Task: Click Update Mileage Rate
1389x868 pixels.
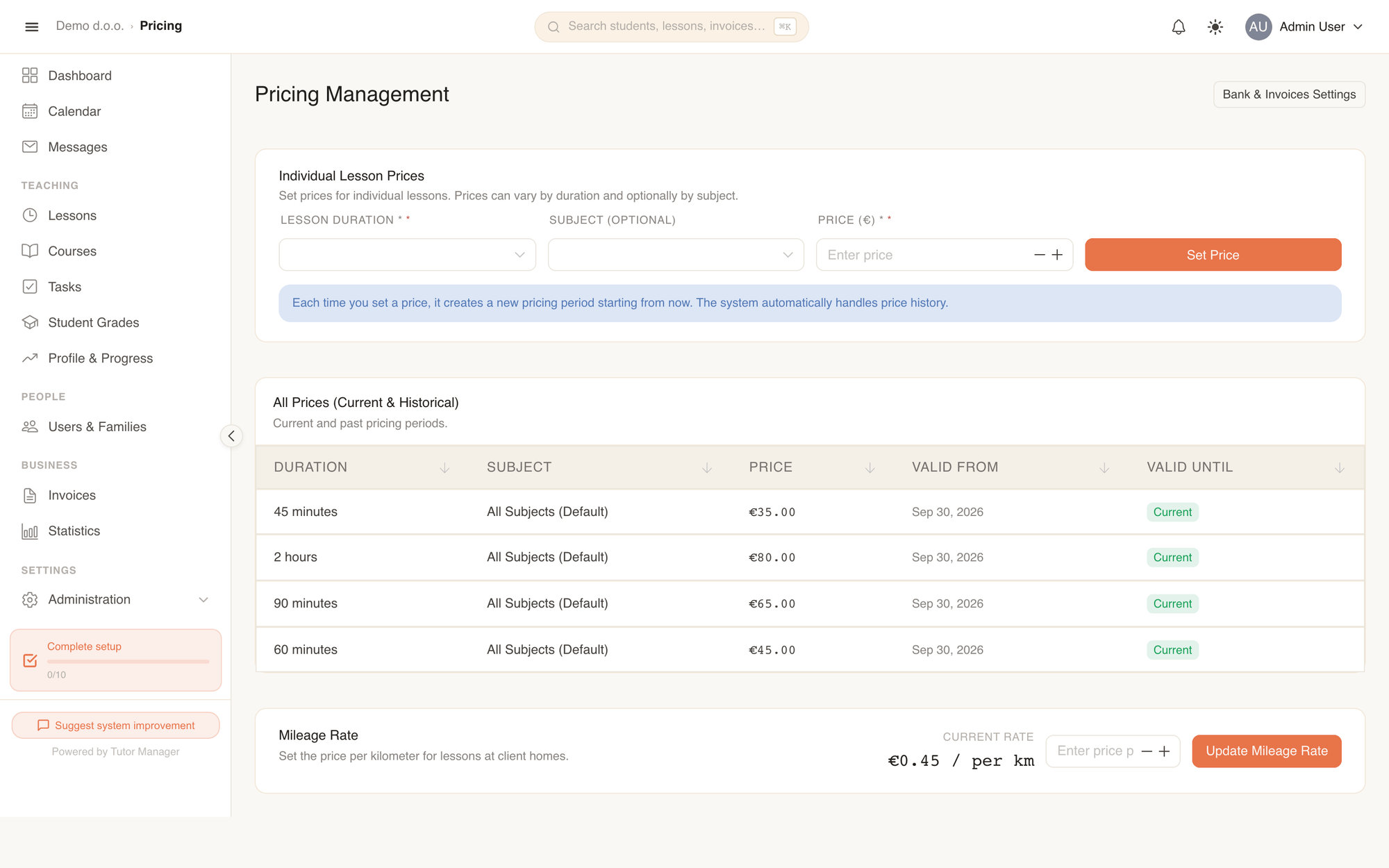Action: (1267, 751)
